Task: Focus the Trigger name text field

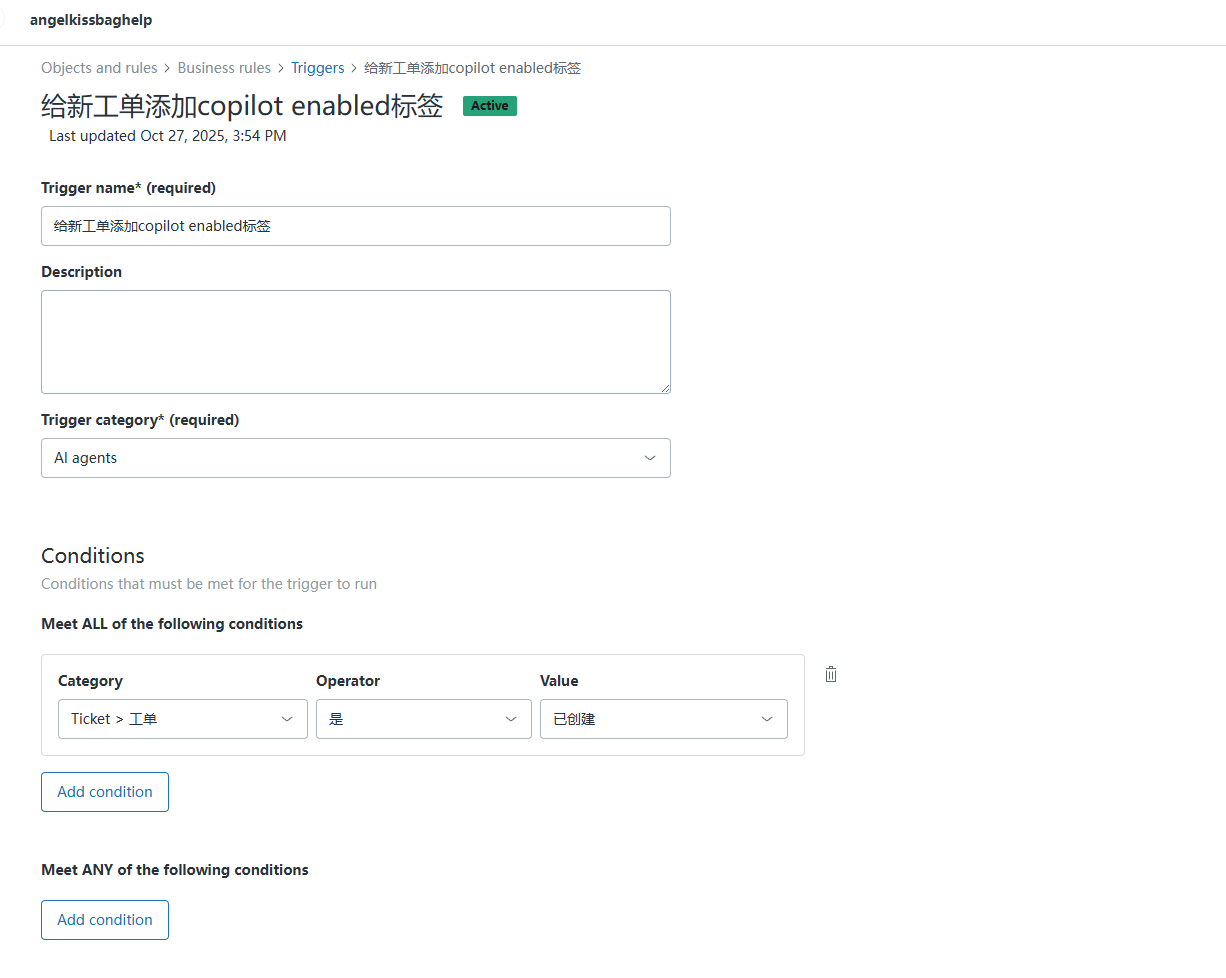Action: pos(355,226)
